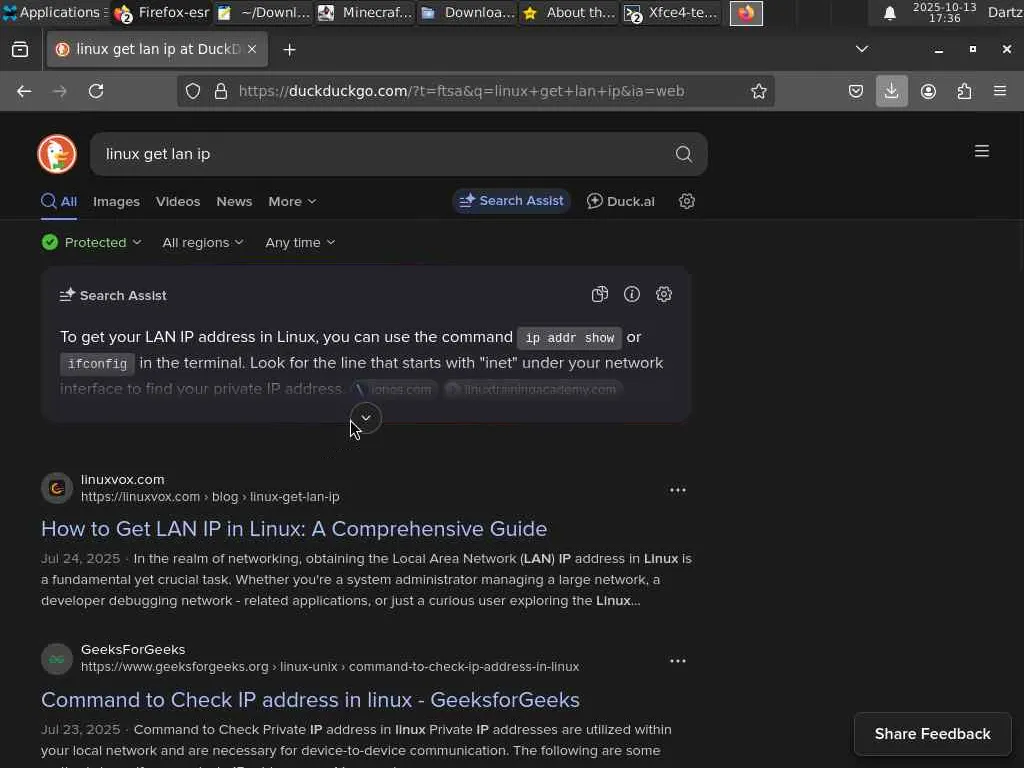The image size is (1024, 768).
Task: Open the list all tabs chevron
Action: [x=862, y=49]
